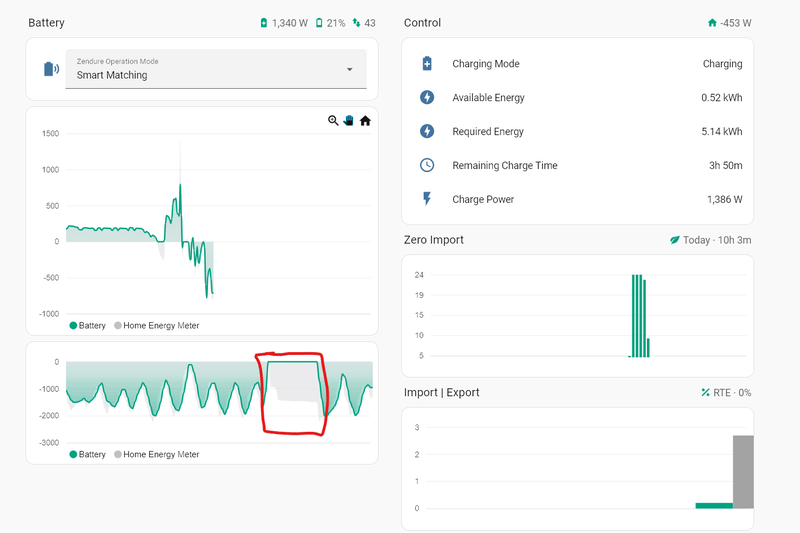Open the 21% battery level chip
The width and height of the screenshot is (800, 533).
pos(330,23)
